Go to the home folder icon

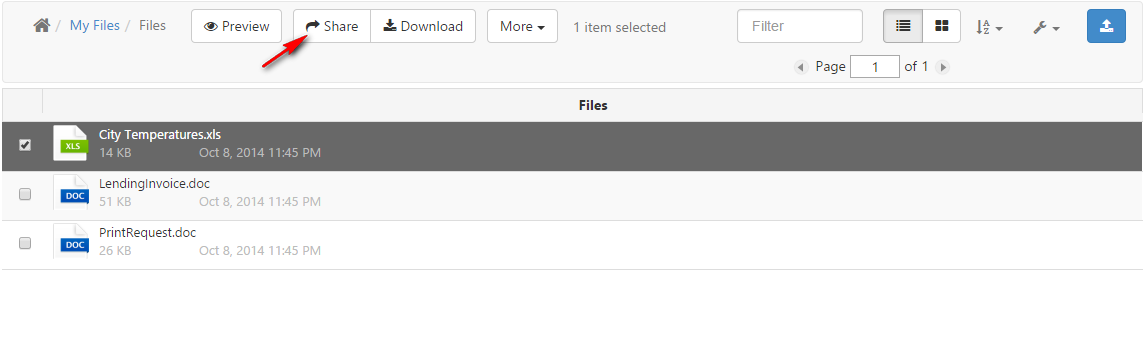point(42,26)
